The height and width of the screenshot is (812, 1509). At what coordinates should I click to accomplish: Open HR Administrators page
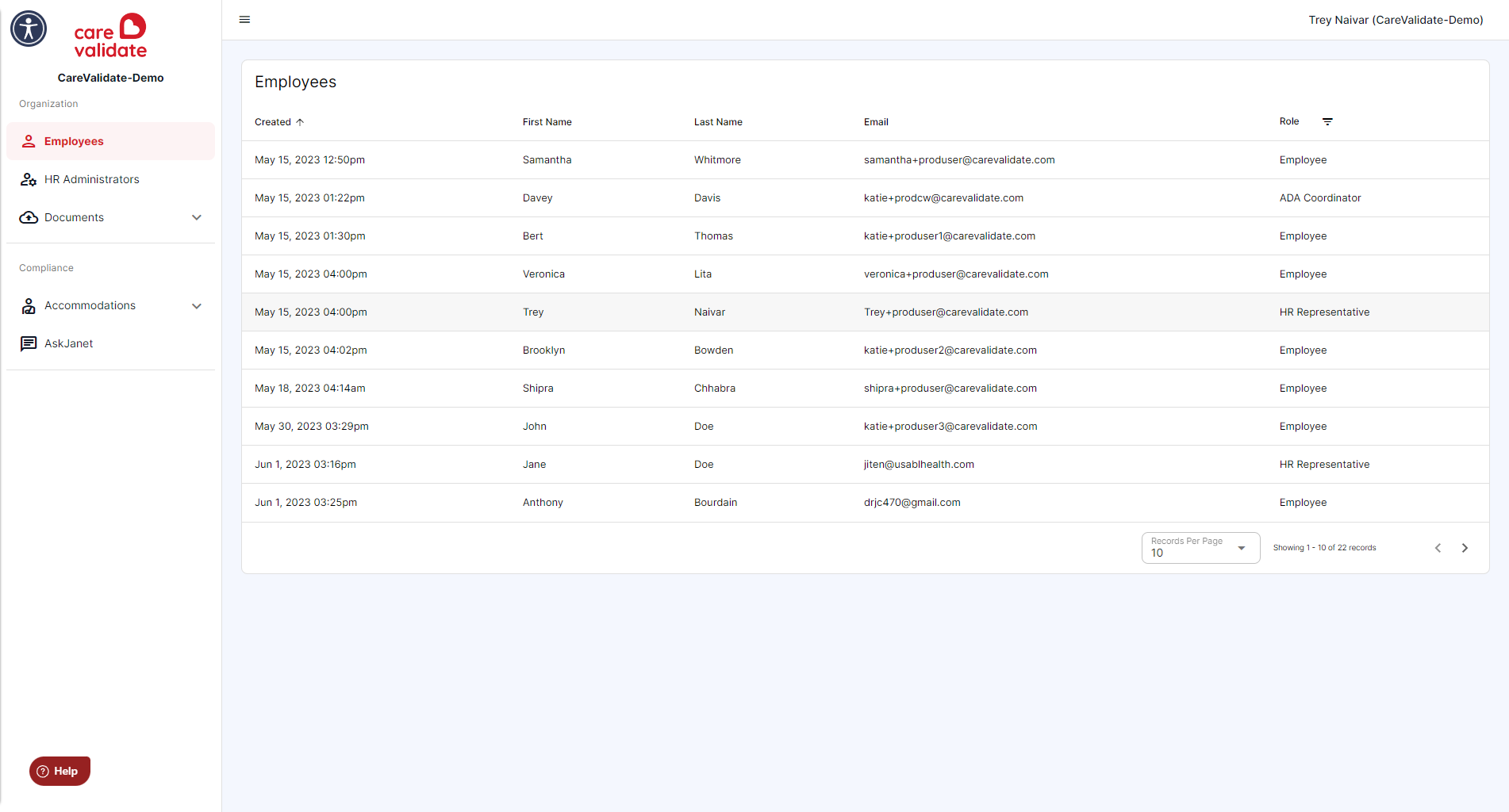110,179
